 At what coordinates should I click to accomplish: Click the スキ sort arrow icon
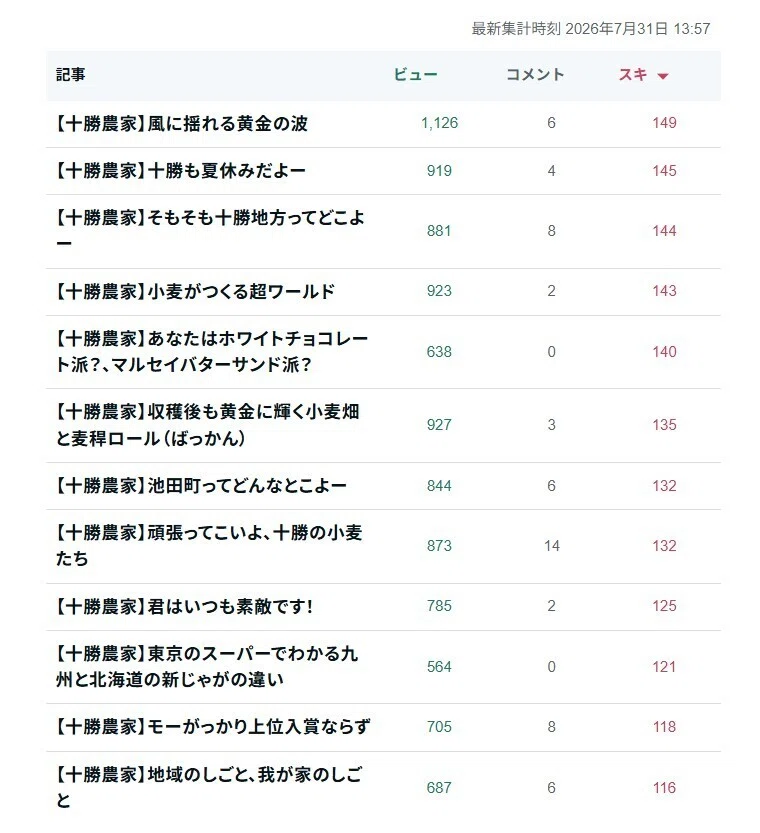pyautogui.click(x=662, y=76)
